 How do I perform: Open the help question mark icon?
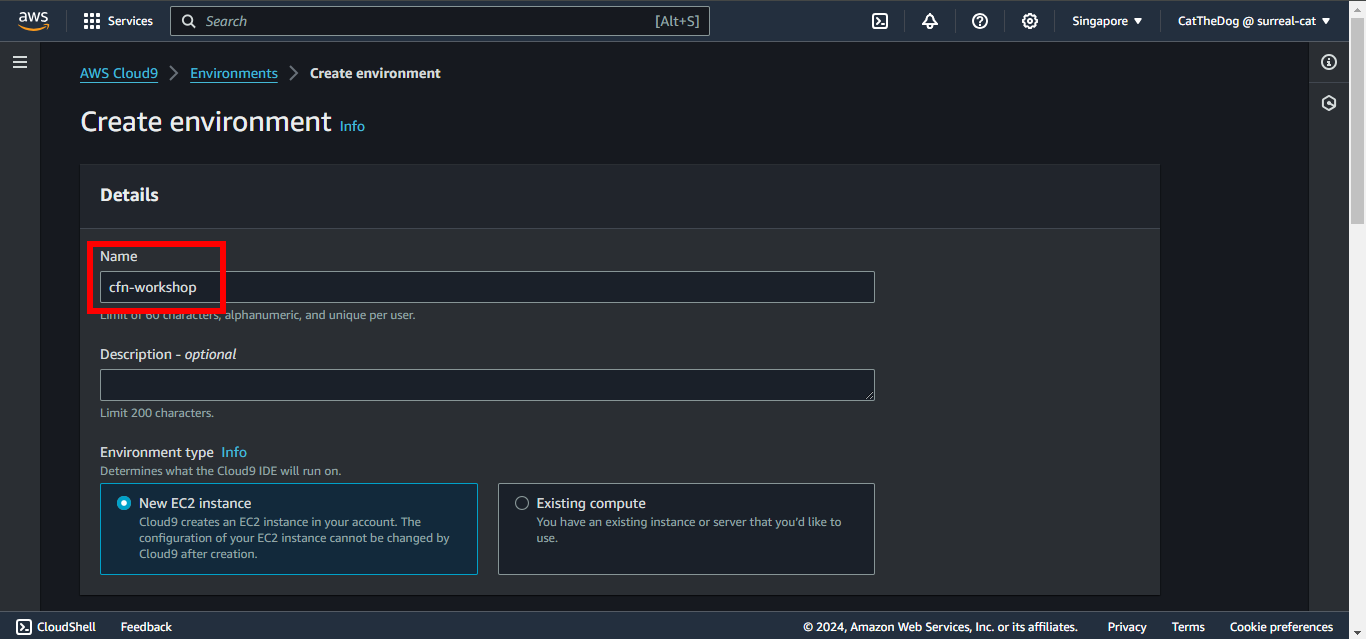coord(980,21)
